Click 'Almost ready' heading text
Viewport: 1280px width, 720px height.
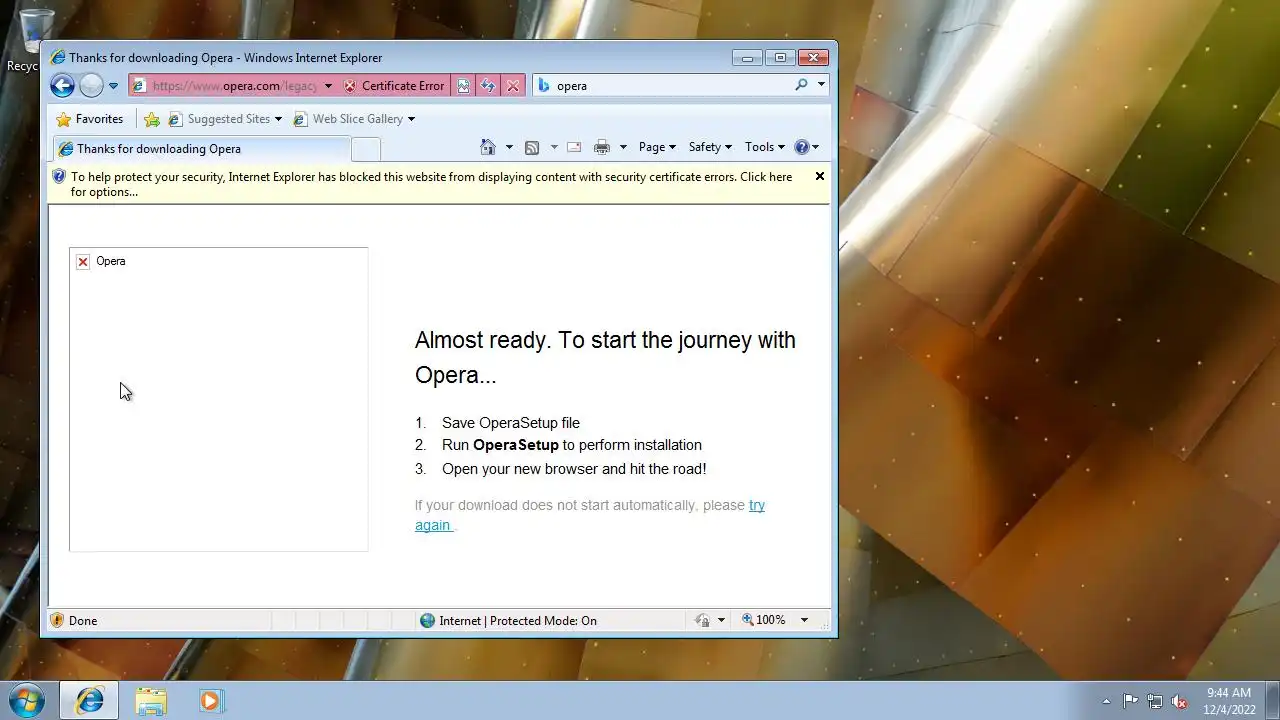605,357
